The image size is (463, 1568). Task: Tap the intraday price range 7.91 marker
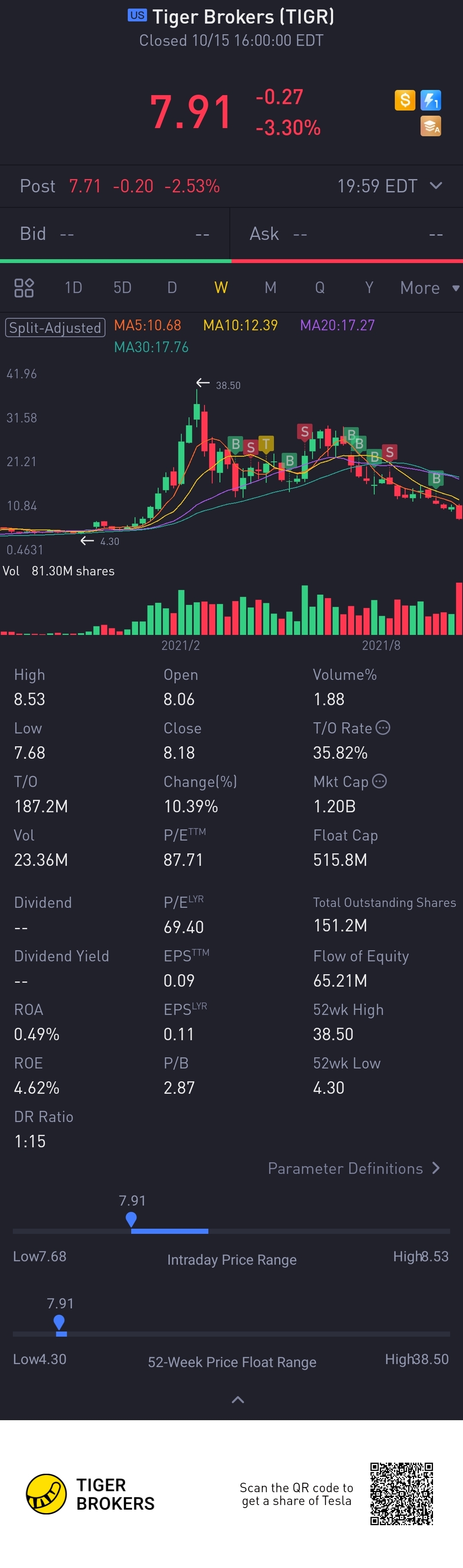click(x=131, y=1219)
